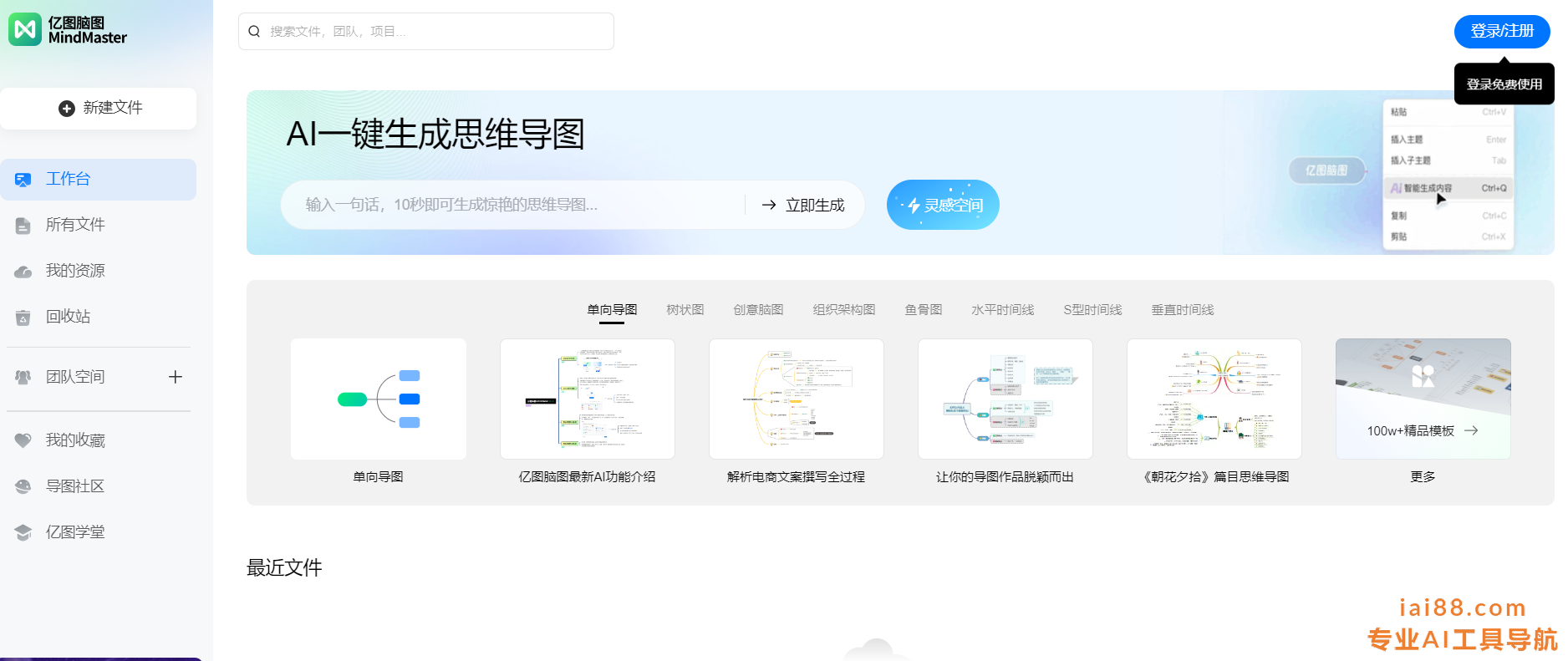The height and width of the screenshot is (661, 1568).
Task: Click the AI prompt input box
Action: click(514, 205)
